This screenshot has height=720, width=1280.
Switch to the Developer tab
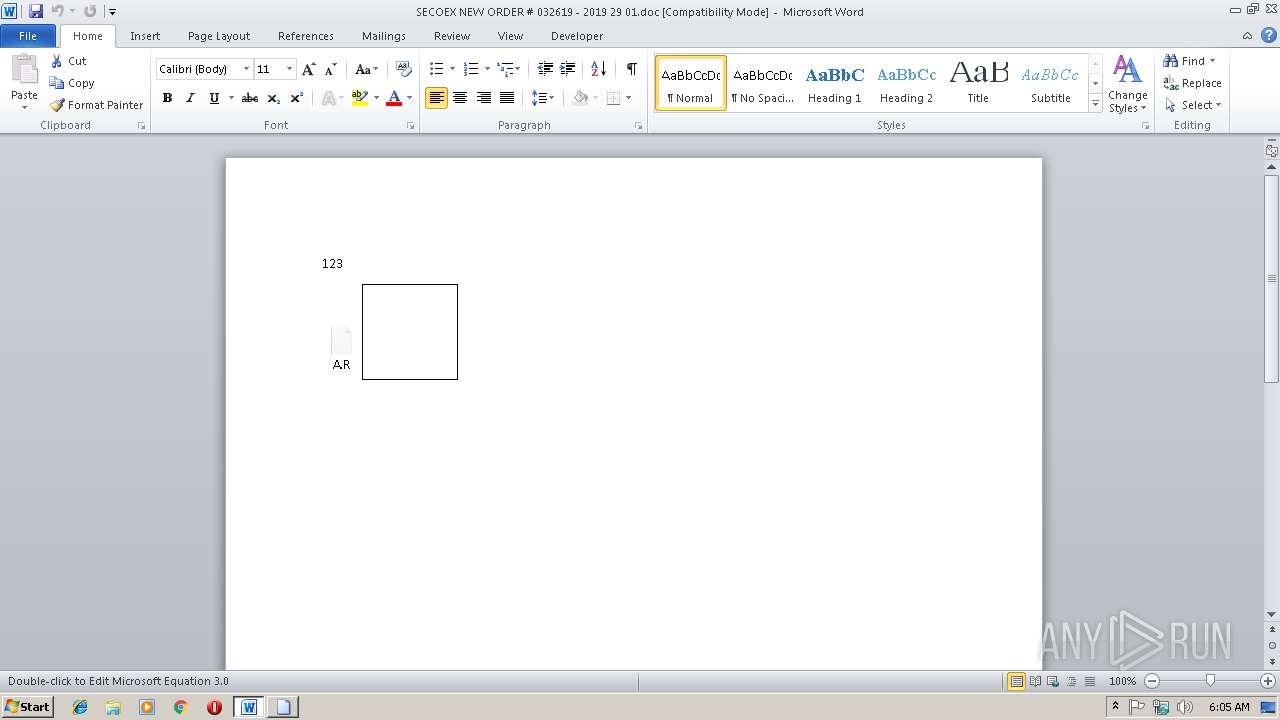tap(577, 36)
